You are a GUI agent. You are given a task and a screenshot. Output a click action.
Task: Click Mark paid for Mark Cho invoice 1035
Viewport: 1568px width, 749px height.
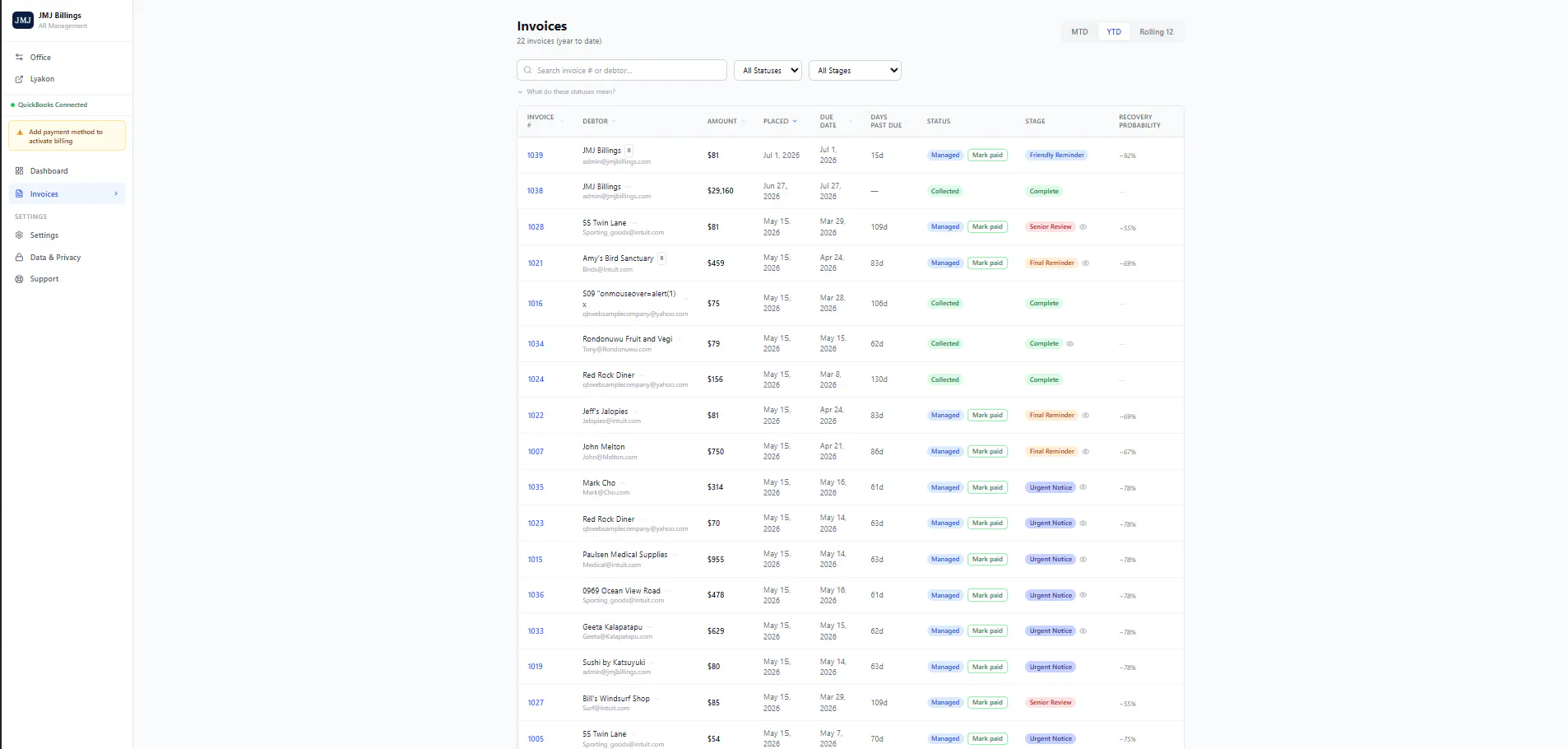point(987,487)
